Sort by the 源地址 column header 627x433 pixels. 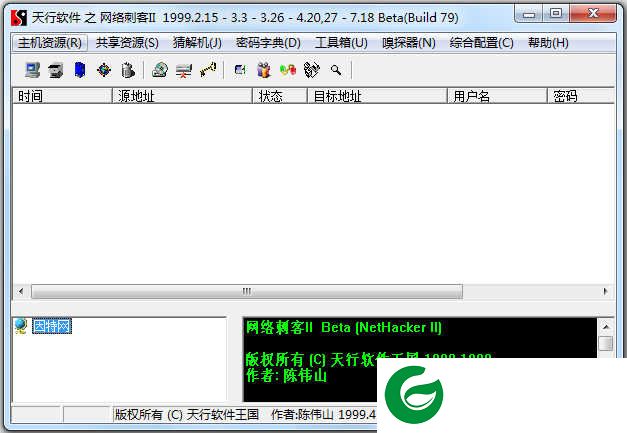(182, 96)
